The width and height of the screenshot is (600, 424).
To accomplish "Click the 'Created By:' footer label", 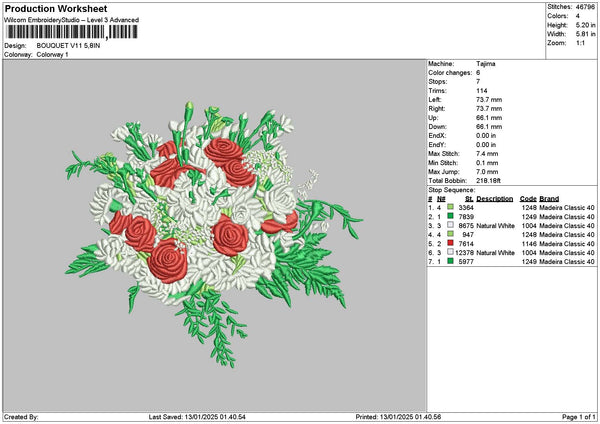I will pyautogui.click(x=21, y=417).
